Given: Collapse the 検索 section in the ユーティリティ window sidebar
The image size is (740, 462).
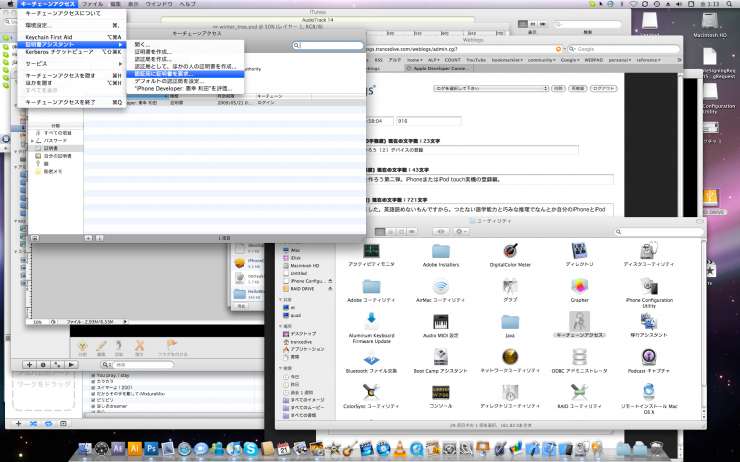Looking at the screenshot, I should click(281, 368).
